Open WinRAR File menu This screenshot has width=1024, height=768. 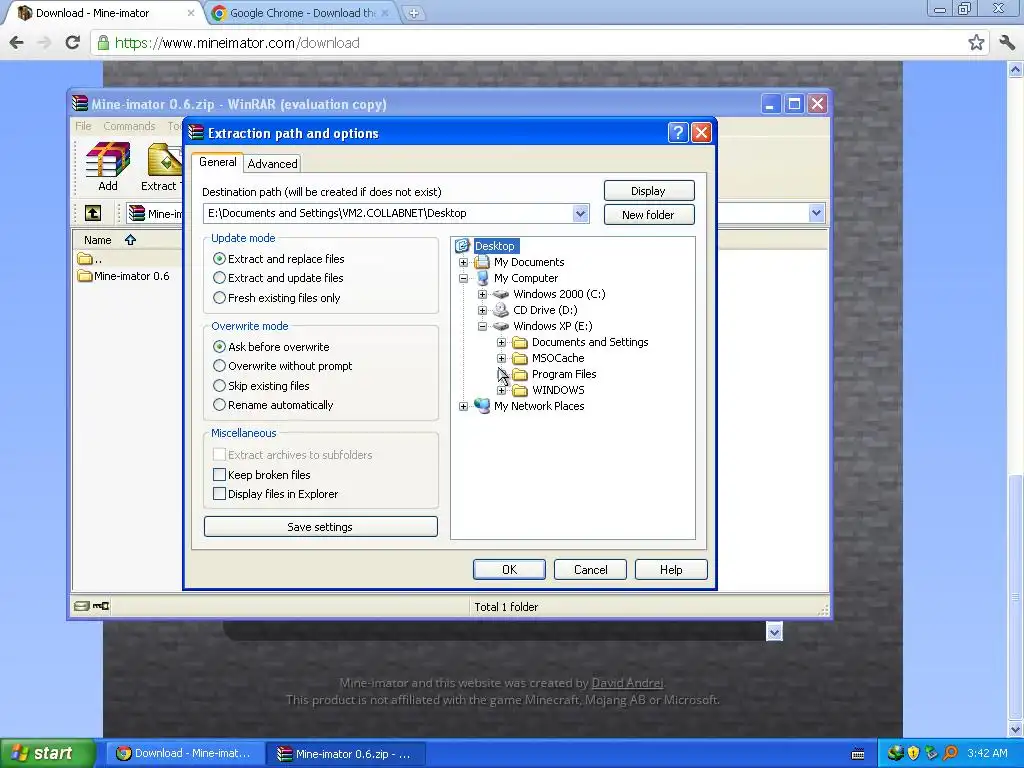83,126
